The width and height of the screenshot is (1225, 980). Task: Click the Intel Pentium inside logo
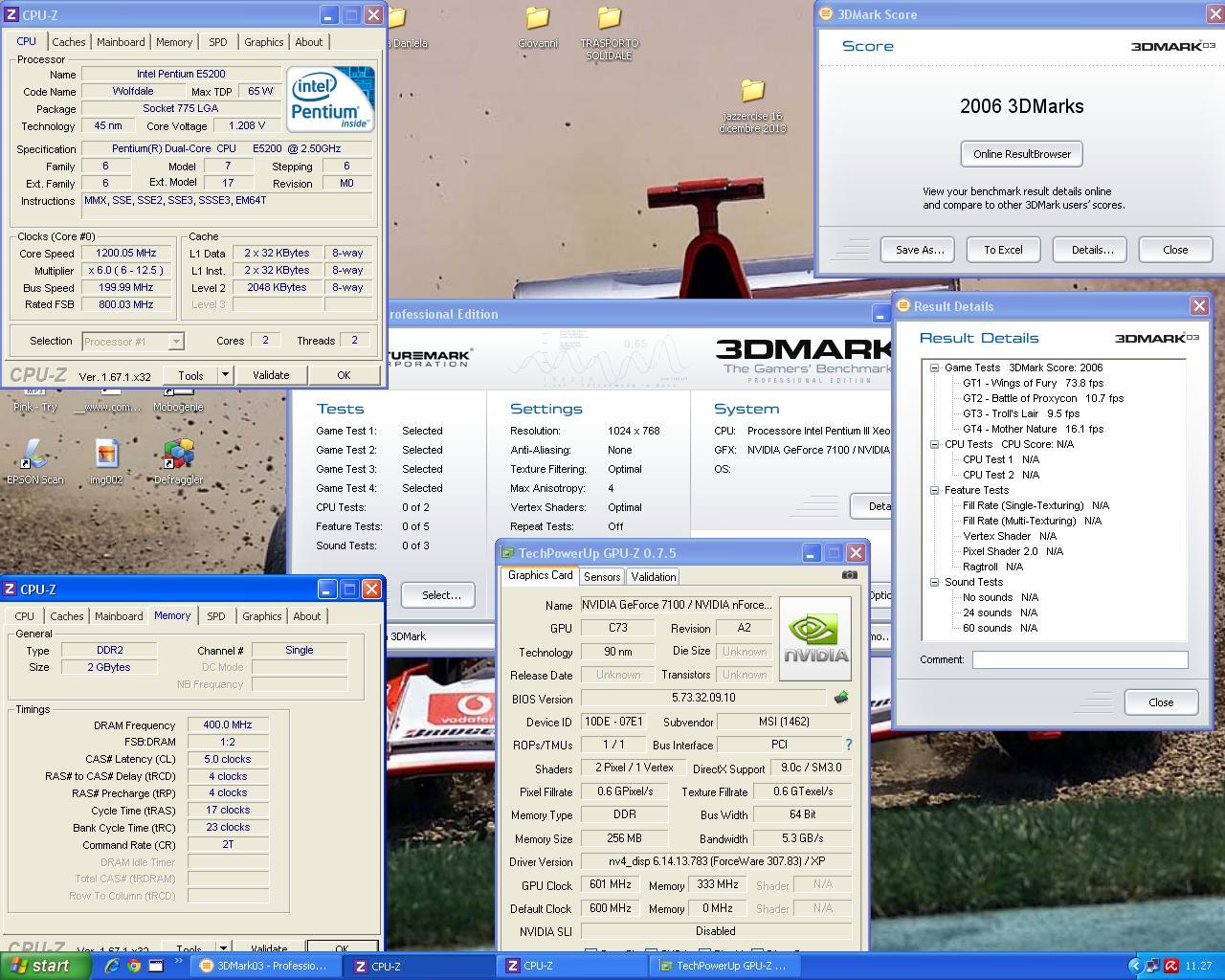pyautogui.click(x=331, y=100)
